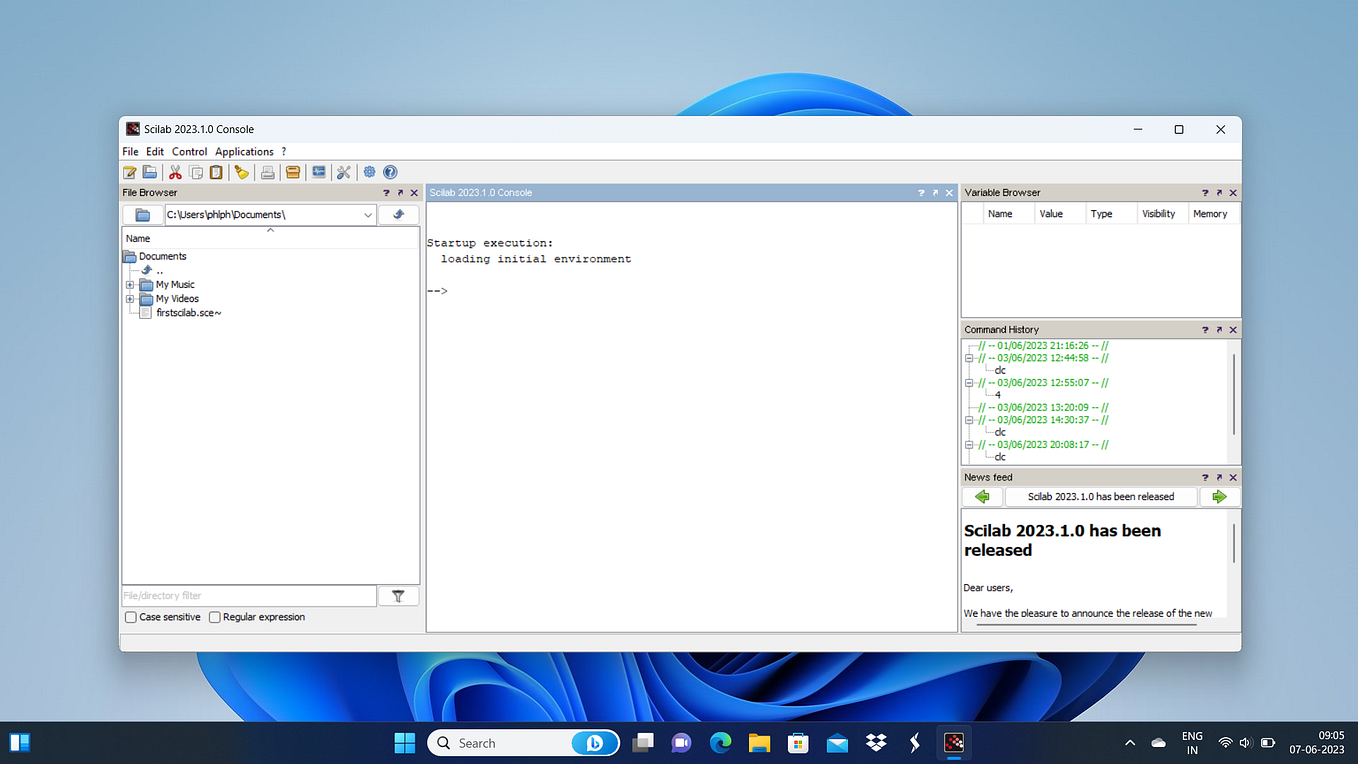Click the select directory folder button
Screen dimensions: 1358x764
tap(143, 215)
